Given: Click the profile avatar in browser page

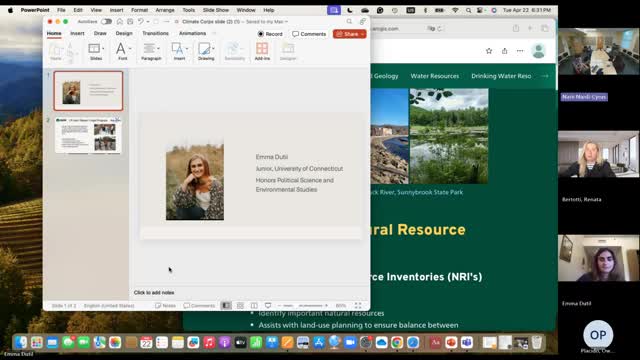Looking at the screenshot, I should (539, 51).
